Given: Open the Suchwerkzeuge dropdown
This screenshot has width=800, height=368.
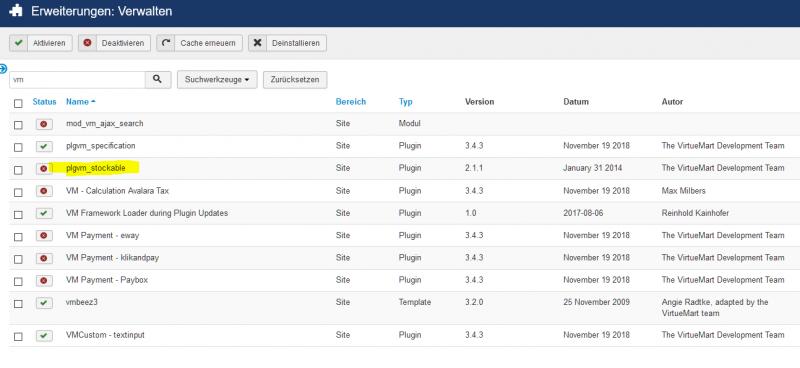Looking at the screenshot, I should click(217, 80).
